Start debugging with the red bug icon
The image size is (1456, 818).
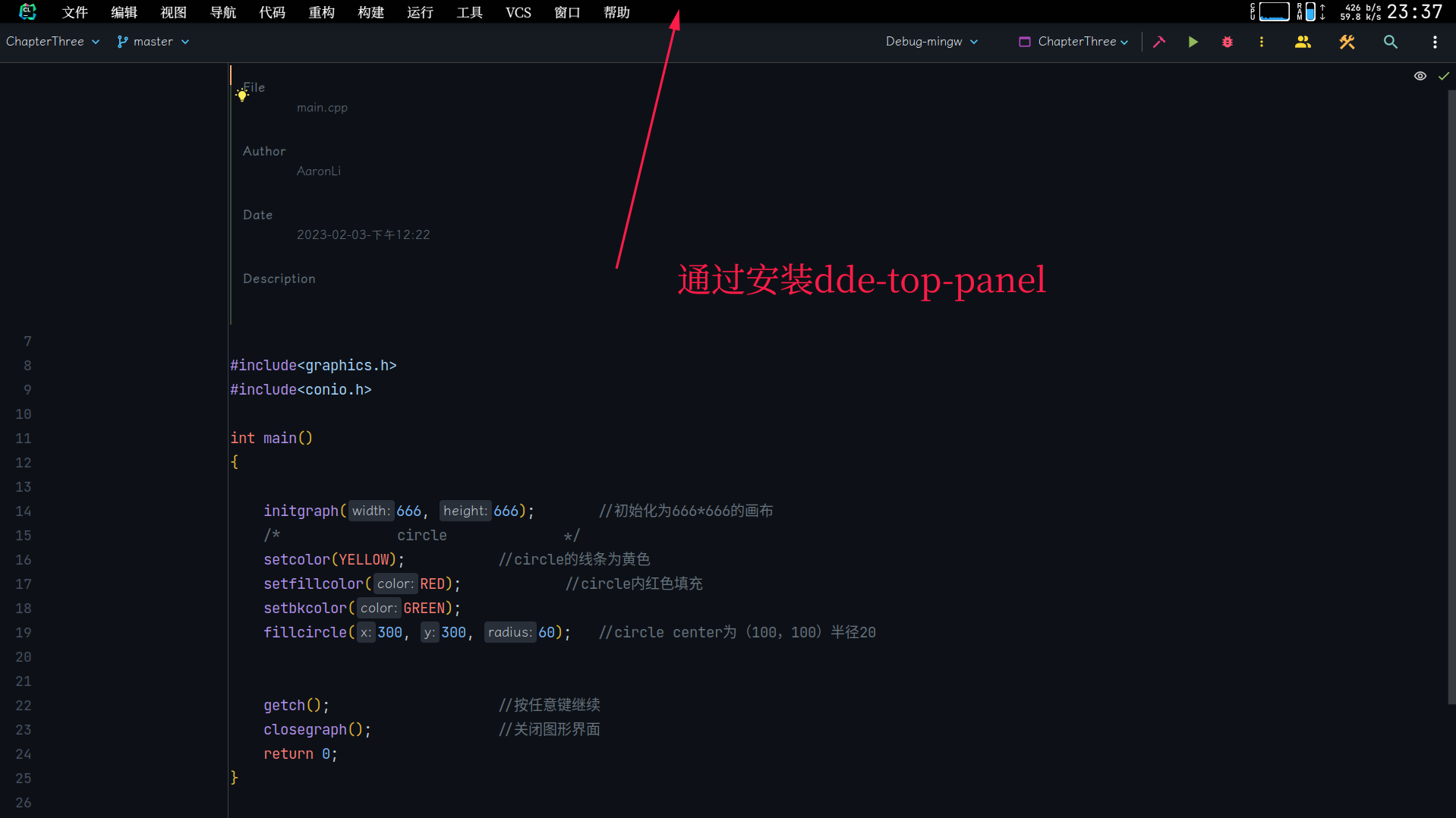coord(1228,42)
